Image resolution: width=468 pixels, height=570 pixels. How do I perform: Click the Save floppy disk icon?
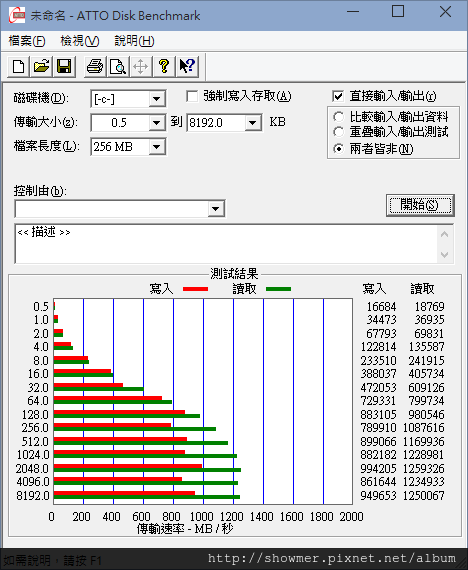[64, 67]
